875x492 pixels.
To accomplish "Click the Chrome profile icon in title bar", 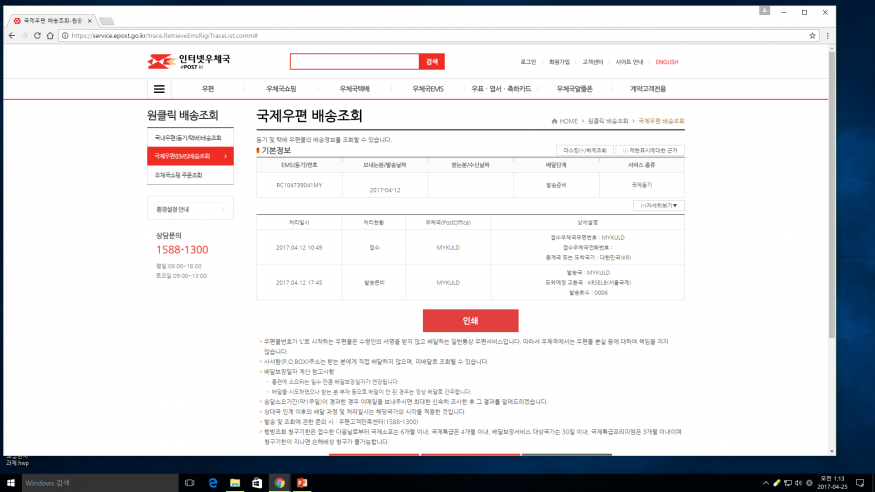I will 765,11.
